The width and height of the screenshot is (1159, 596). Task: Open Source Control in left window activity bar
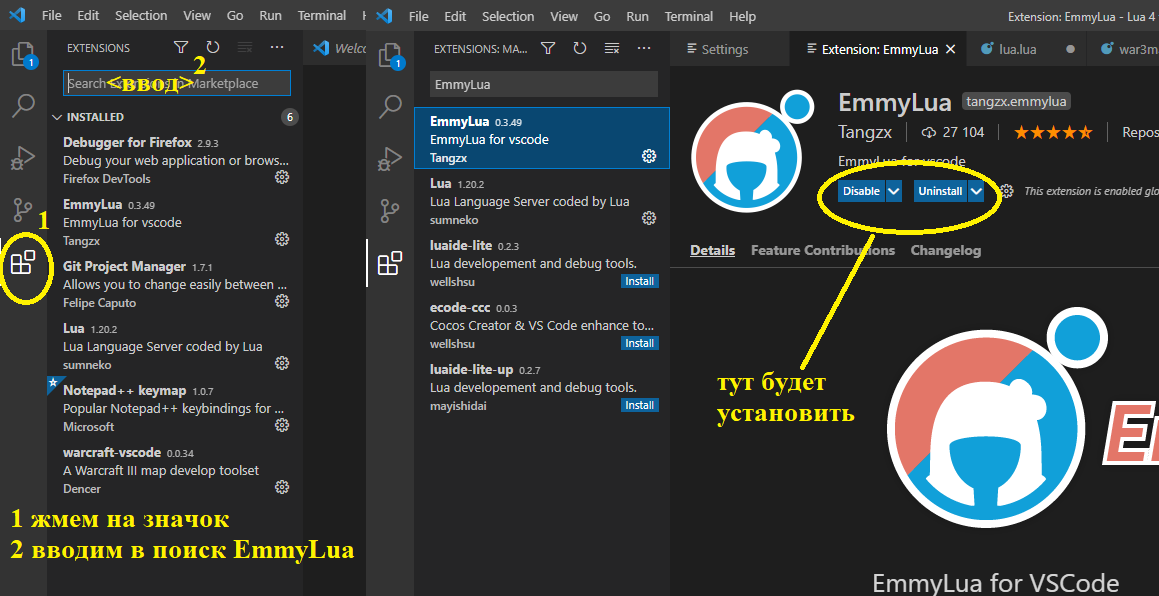click(24, 210)
